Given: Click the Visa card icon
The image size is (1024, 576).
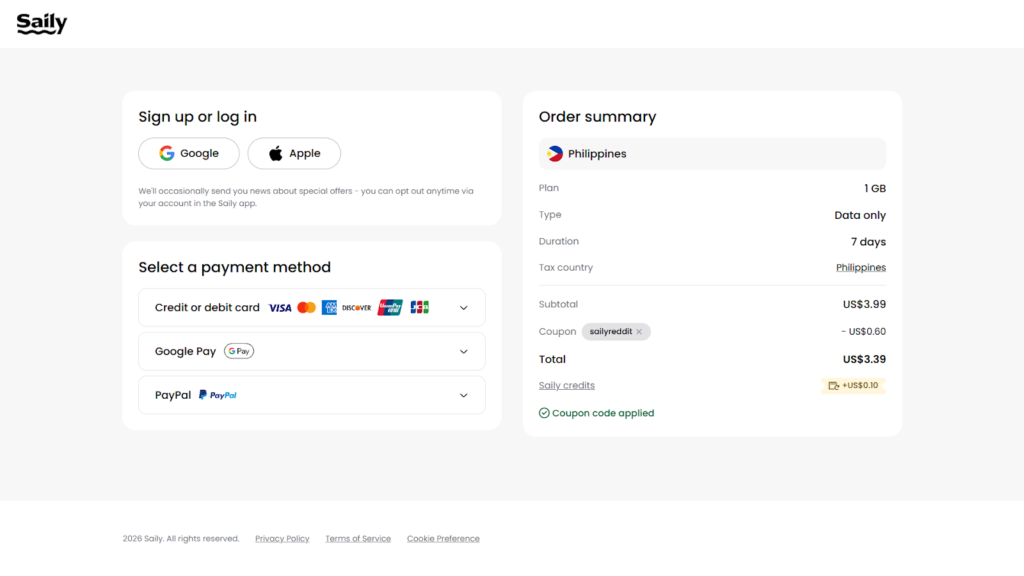Looking at the screenshot, I should point(280,308).
